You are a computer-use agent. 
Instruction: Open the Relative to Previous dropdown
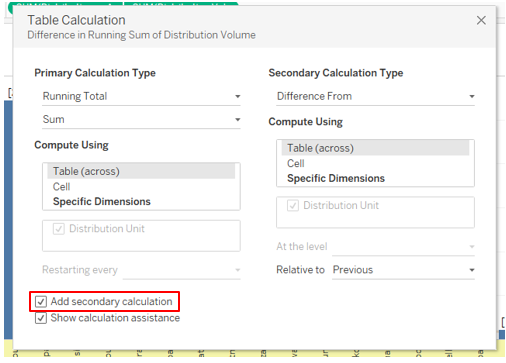[403, 270]
